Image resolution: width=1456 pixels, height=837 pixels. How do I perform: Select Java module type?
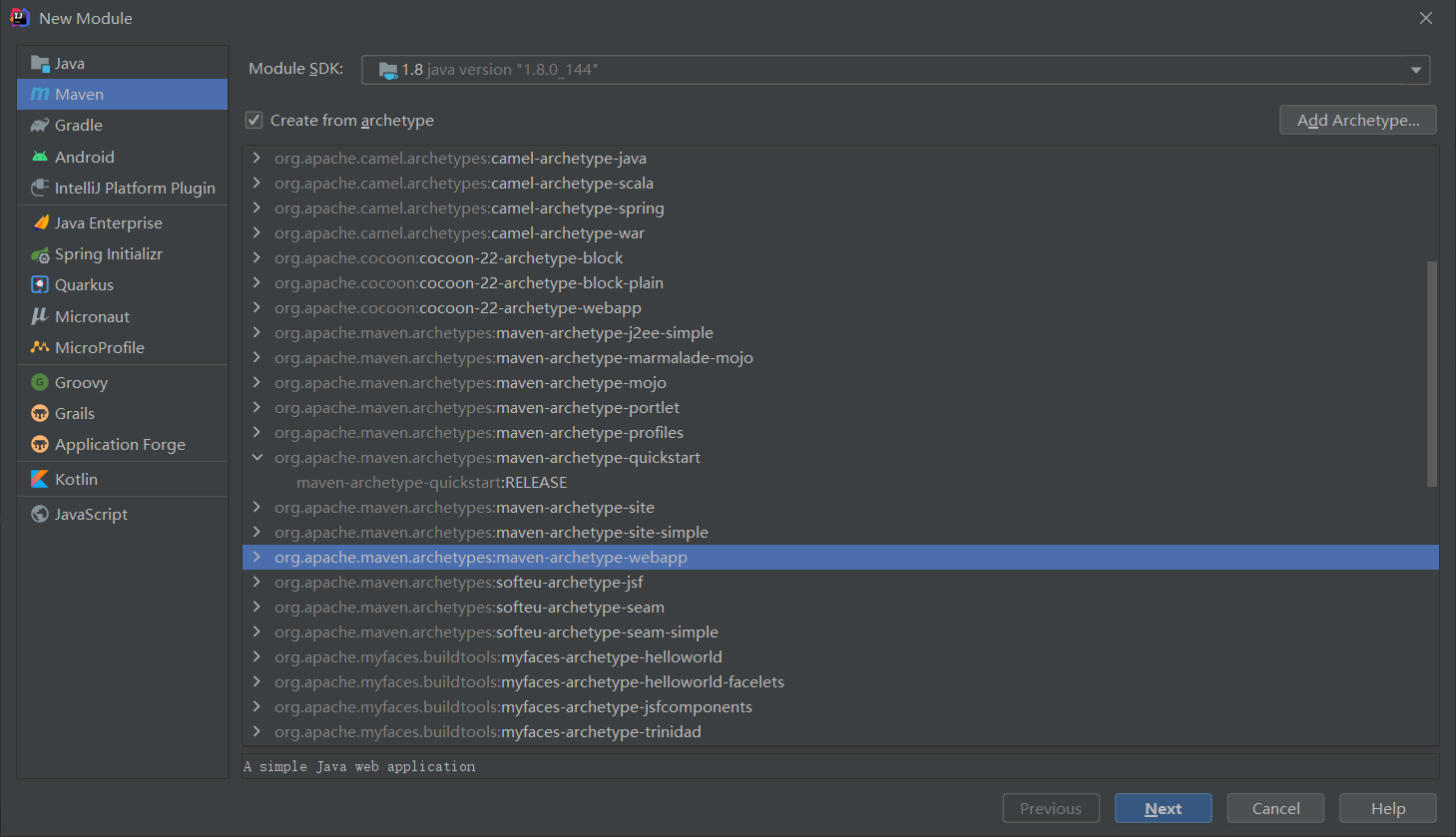122,64
